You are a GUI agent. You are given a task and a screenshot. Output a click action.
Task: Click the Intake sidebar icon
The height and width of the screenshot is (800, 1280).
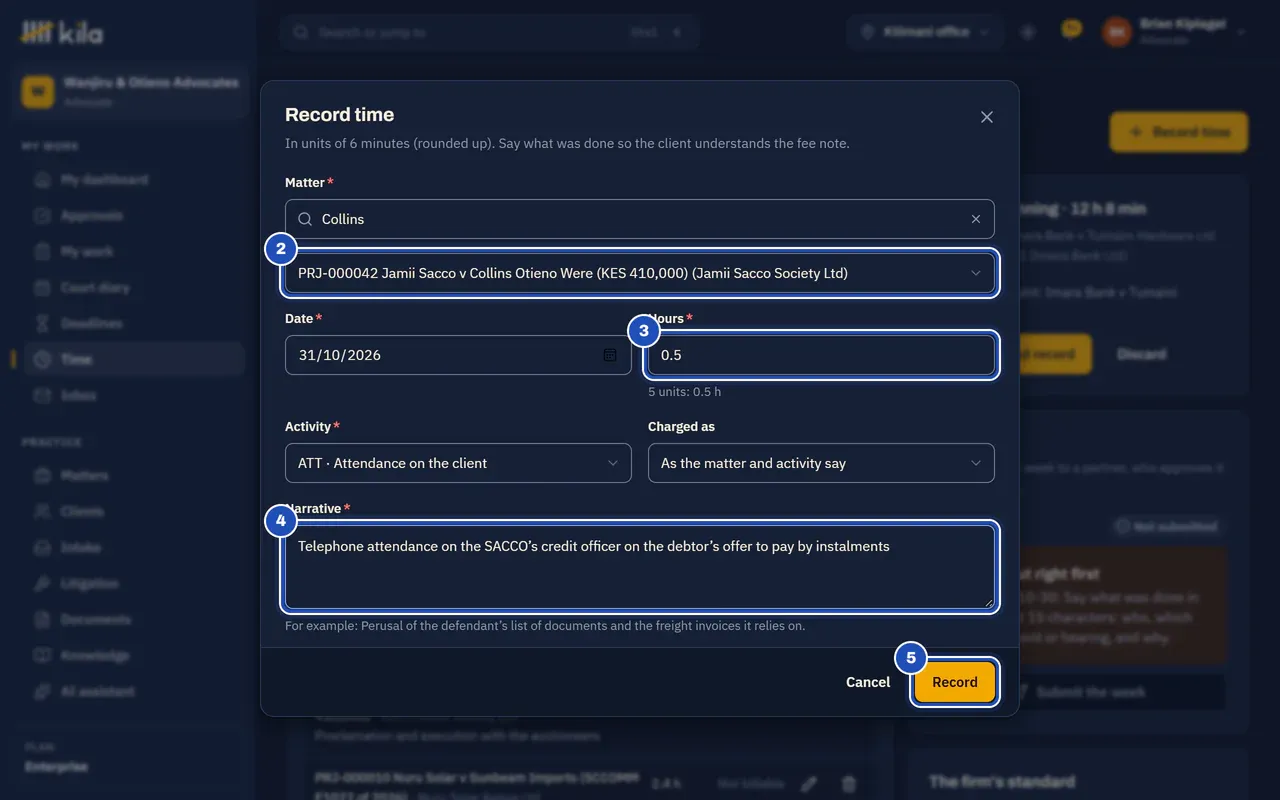click(x=42, y=548)
